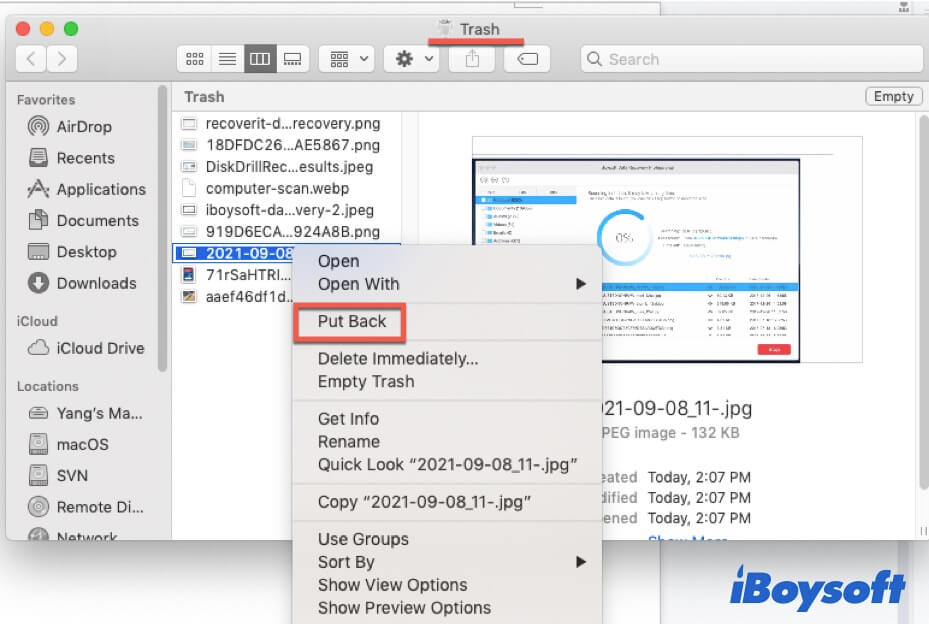Expand the Sort By submenu
This screenshot has width=929, height=624.
(447, 562)
